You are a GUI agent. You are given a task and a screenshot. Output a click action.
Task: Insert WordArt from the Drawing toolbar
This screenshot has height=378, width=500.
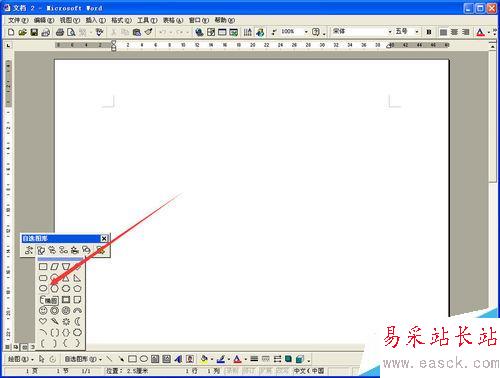[x=178, y=359]
